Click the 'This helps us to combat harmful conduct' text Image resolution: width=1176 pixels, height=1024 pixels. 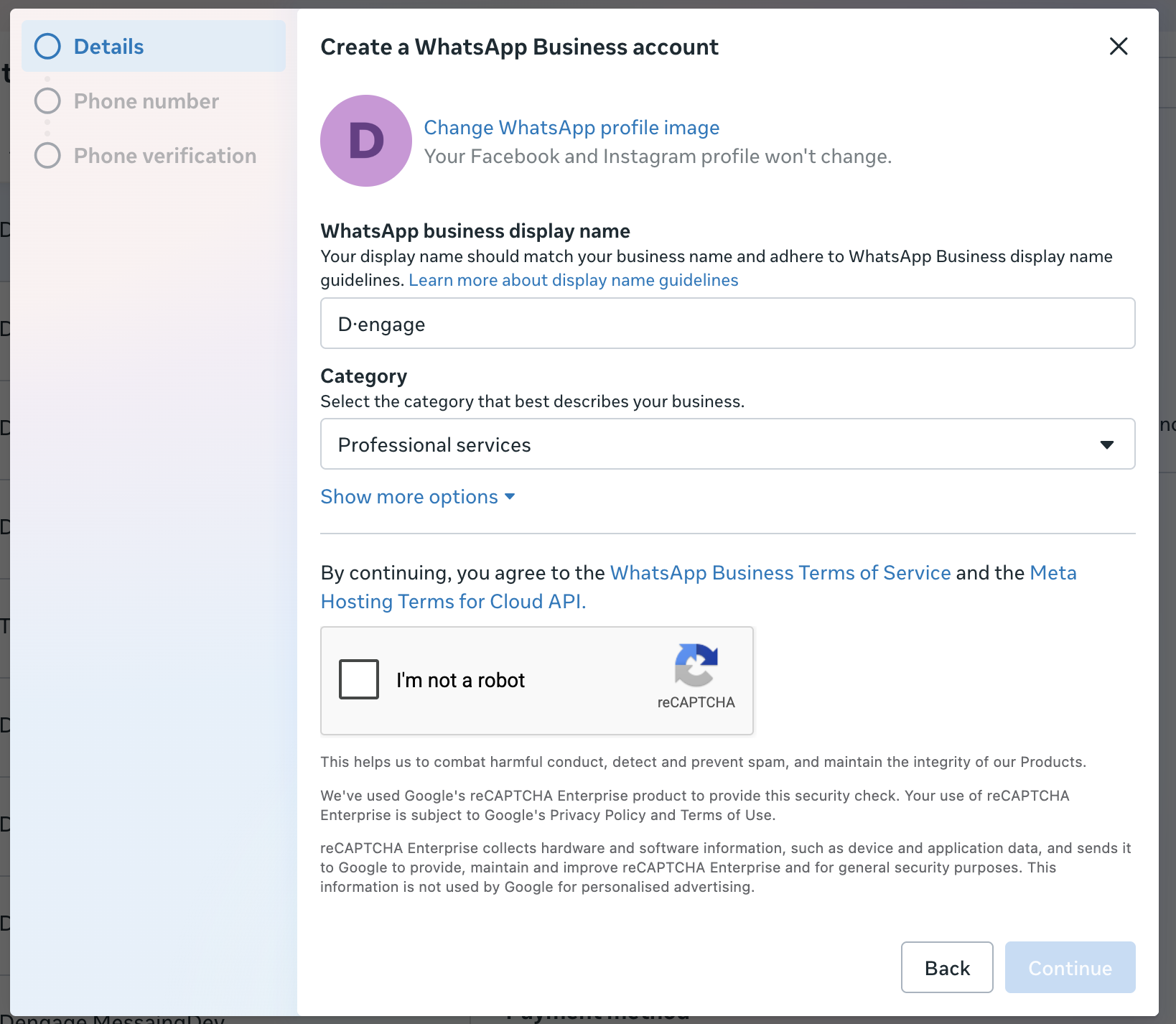[704, 762]
